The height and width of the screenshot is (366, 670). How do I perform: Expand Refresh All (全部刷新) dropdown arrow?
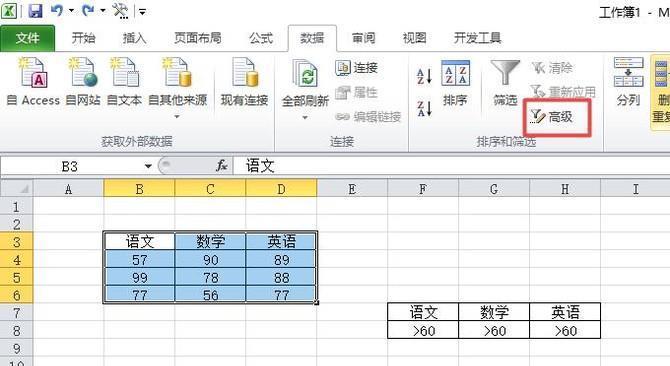305,117
